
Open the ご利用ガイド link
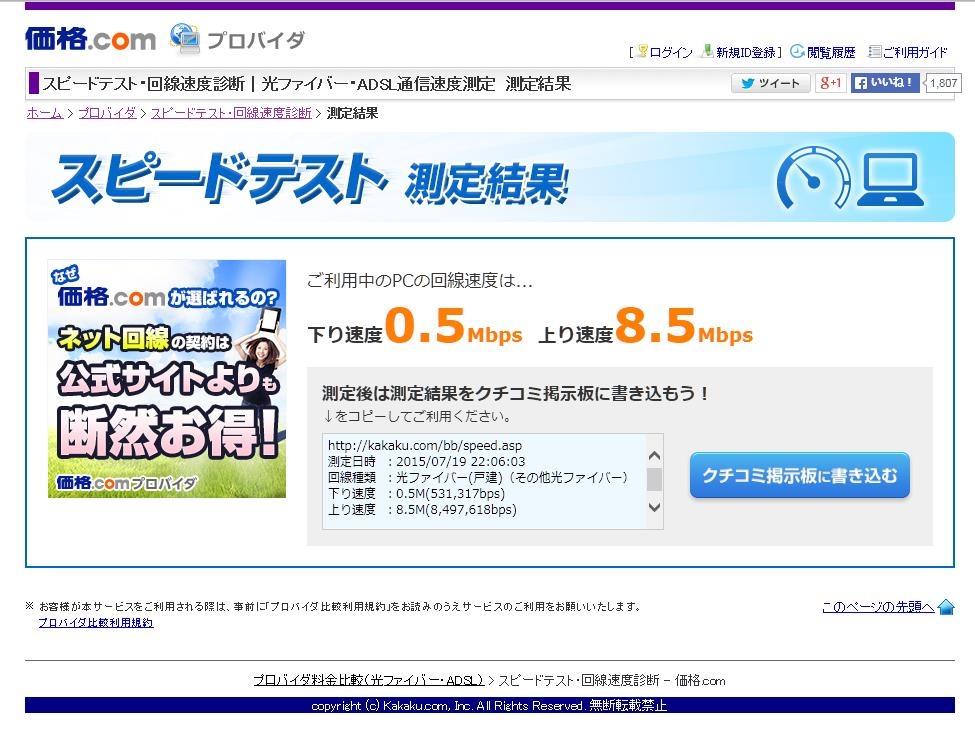tap(915, 52)
